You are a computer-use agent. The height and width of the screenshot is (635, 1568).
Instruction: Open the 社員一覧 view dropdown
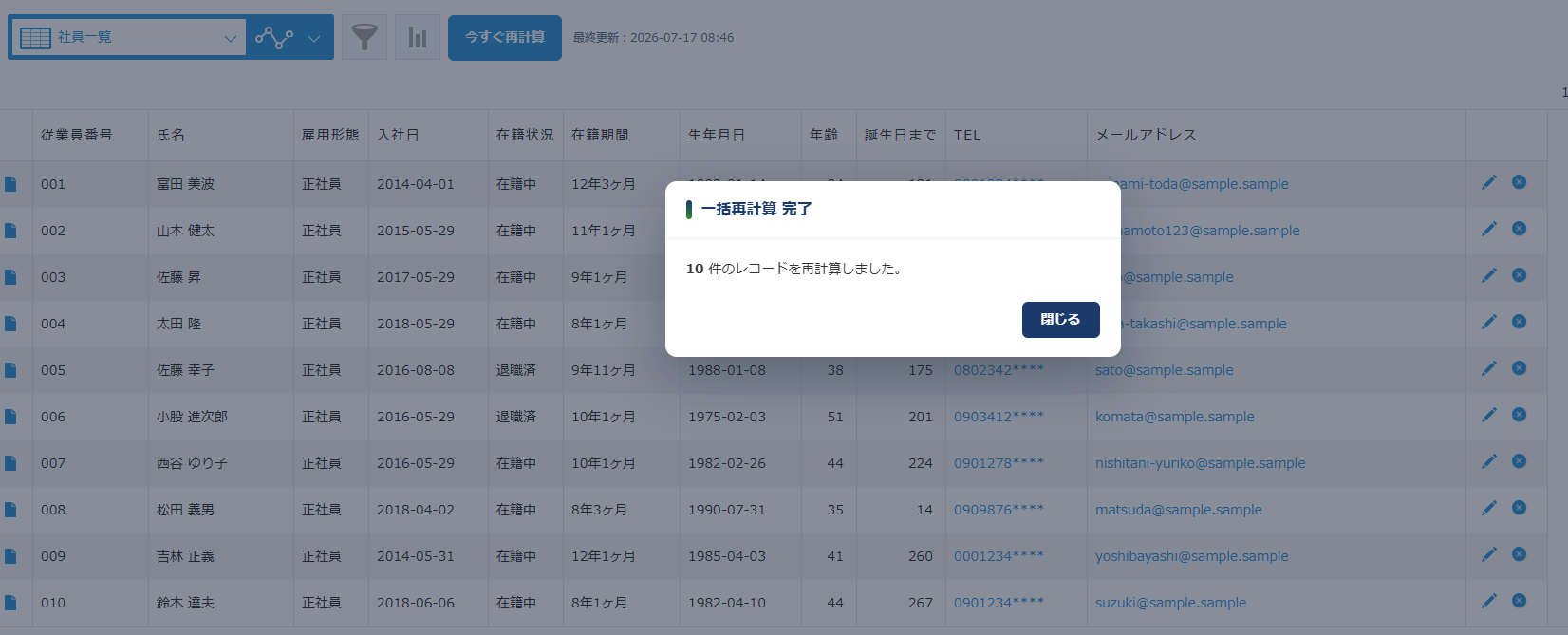point(127,38)
